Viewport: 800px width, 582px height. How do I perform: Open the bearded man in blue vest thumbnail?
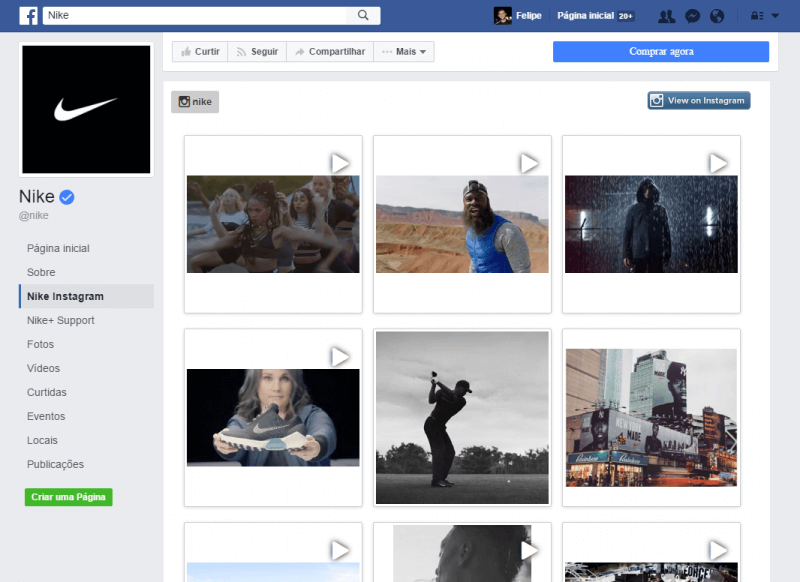coord(462,224)
